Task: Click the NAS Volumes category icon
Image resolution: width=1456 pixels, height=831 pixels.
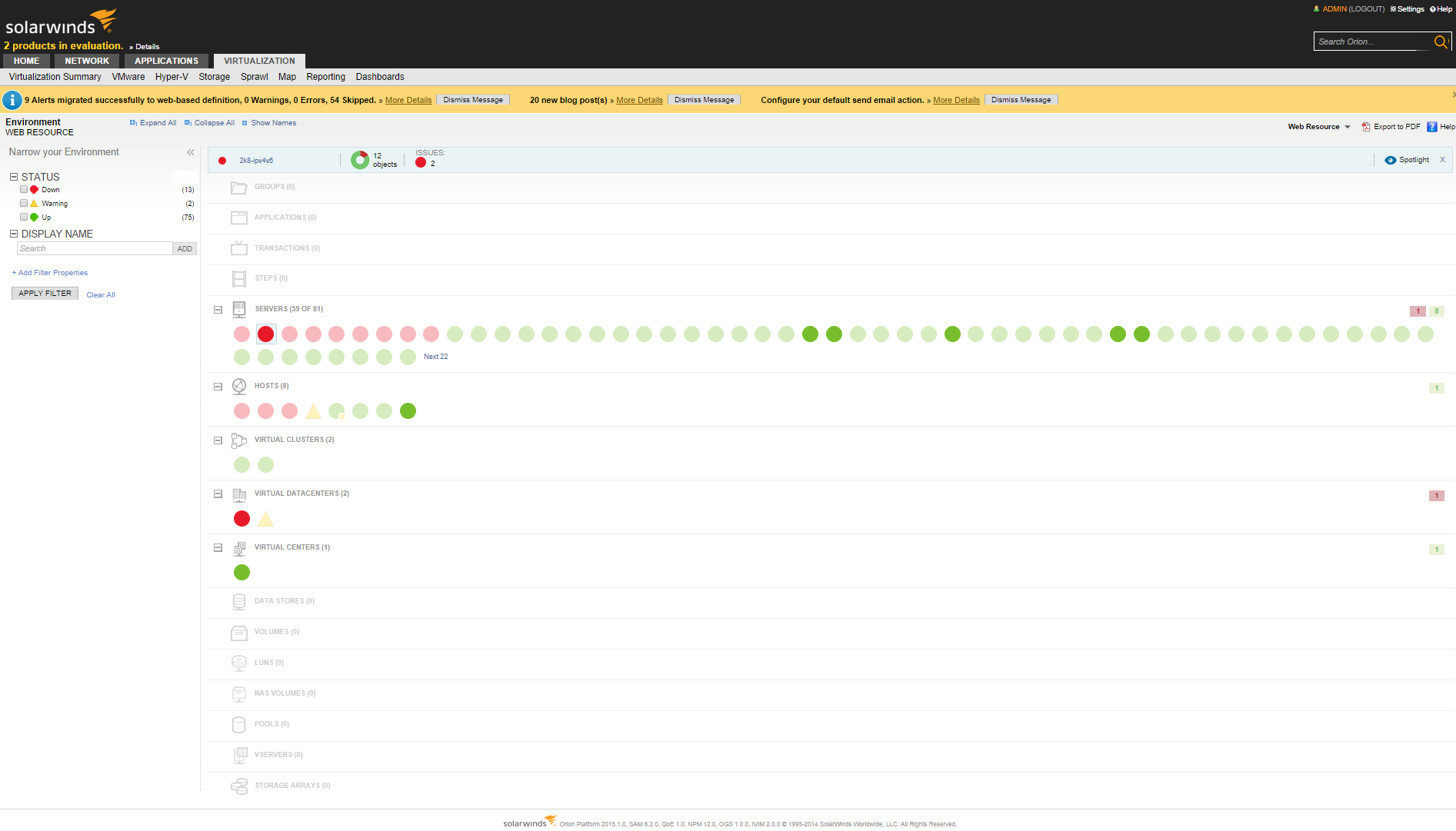Action: click(x=239, y=693)
